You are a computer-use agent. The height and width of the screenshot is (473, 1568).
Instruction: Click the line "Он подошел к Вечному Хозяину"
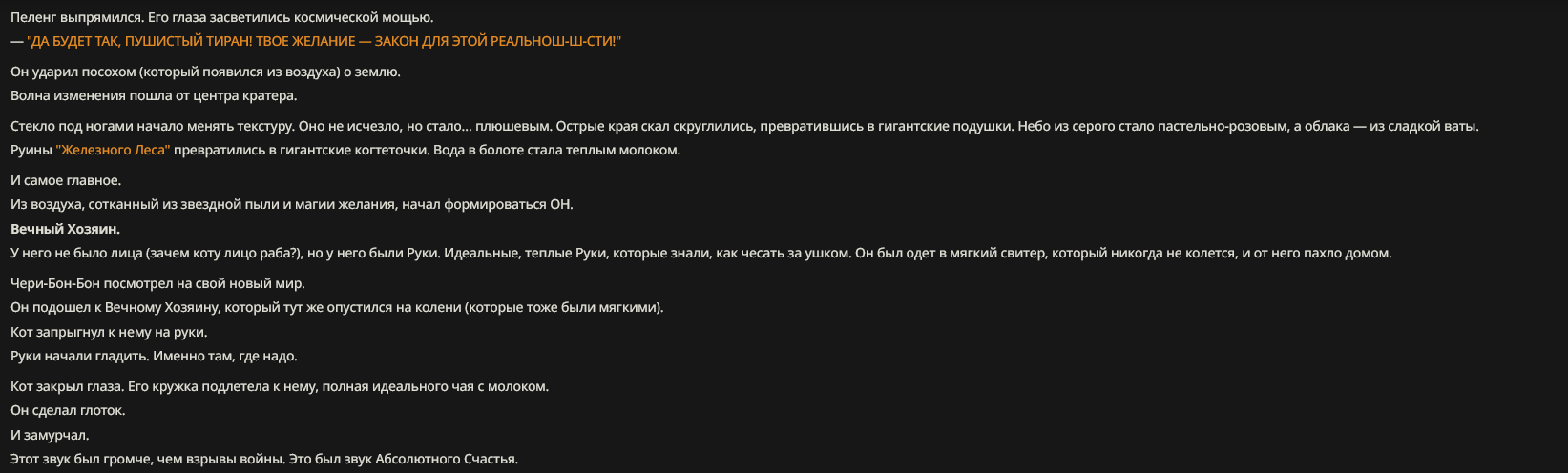coord(337,308)
